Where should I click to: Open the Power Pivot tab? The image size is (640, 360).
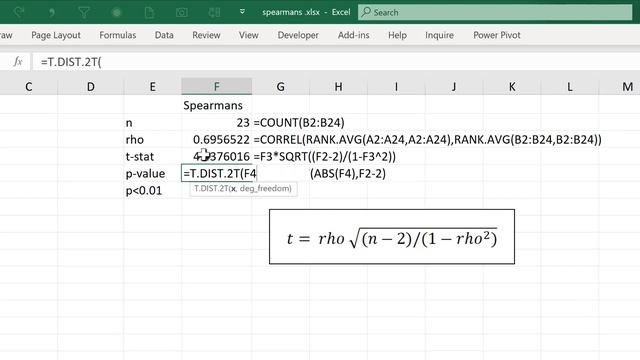tap(497, 36)
